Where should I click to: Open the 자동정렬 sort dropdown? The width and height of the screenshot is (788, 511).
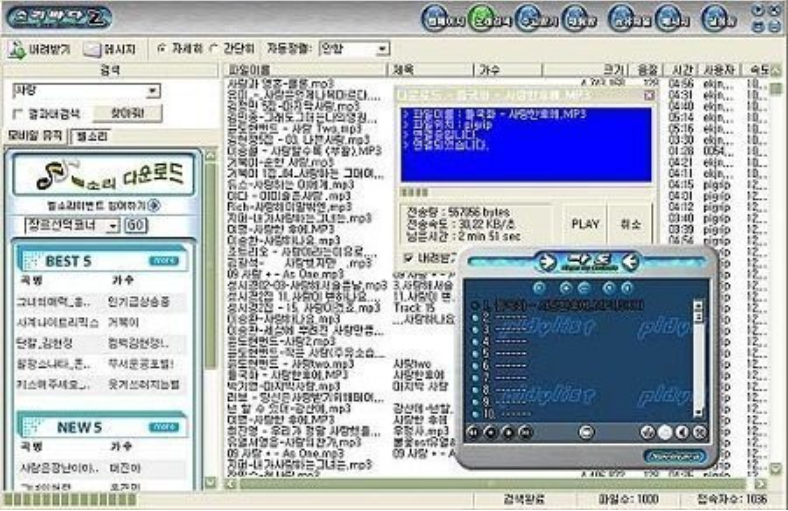382,48
